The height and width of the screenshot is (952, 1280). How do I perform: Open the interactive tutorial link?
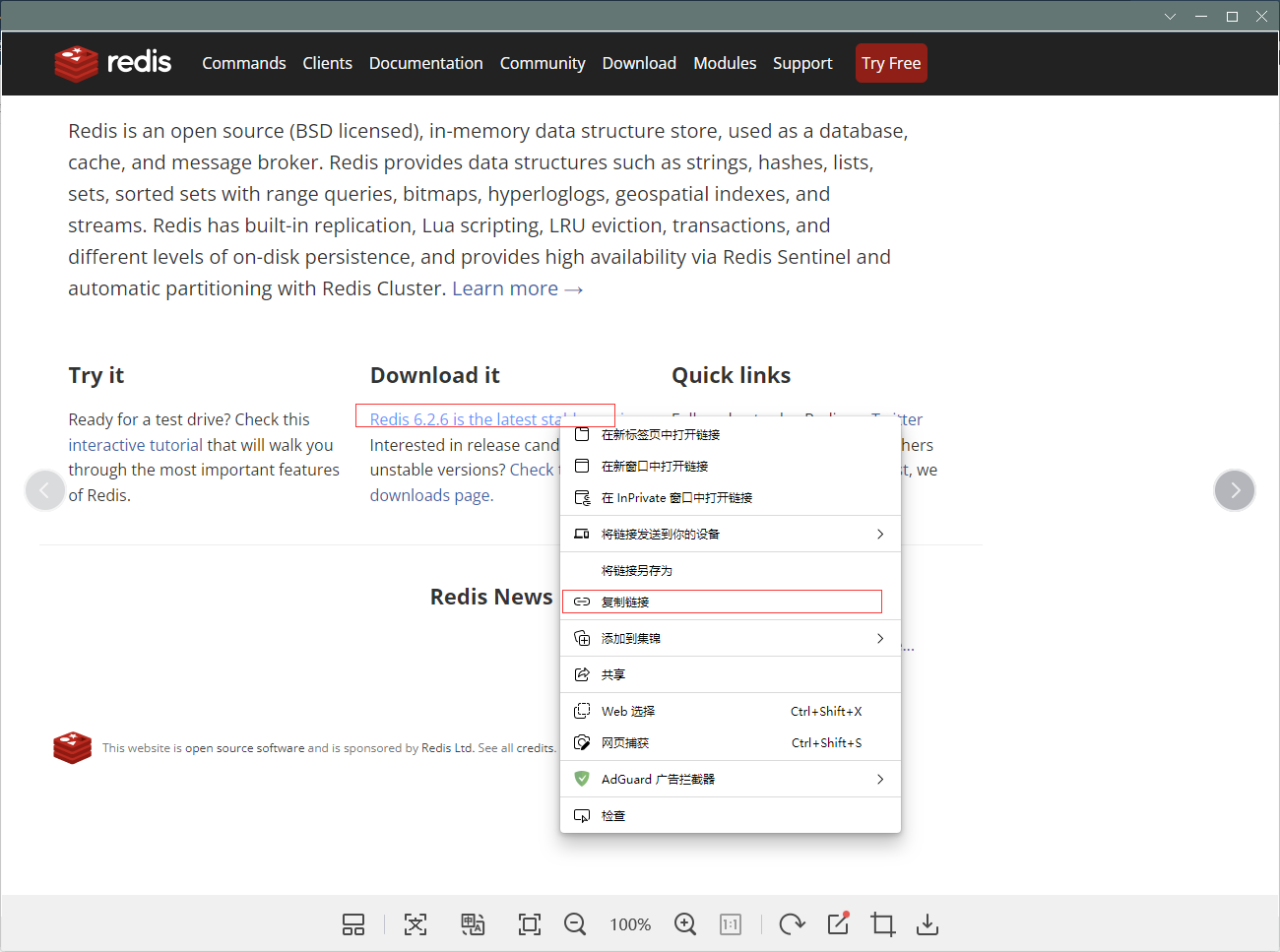(x=135, y=445)
